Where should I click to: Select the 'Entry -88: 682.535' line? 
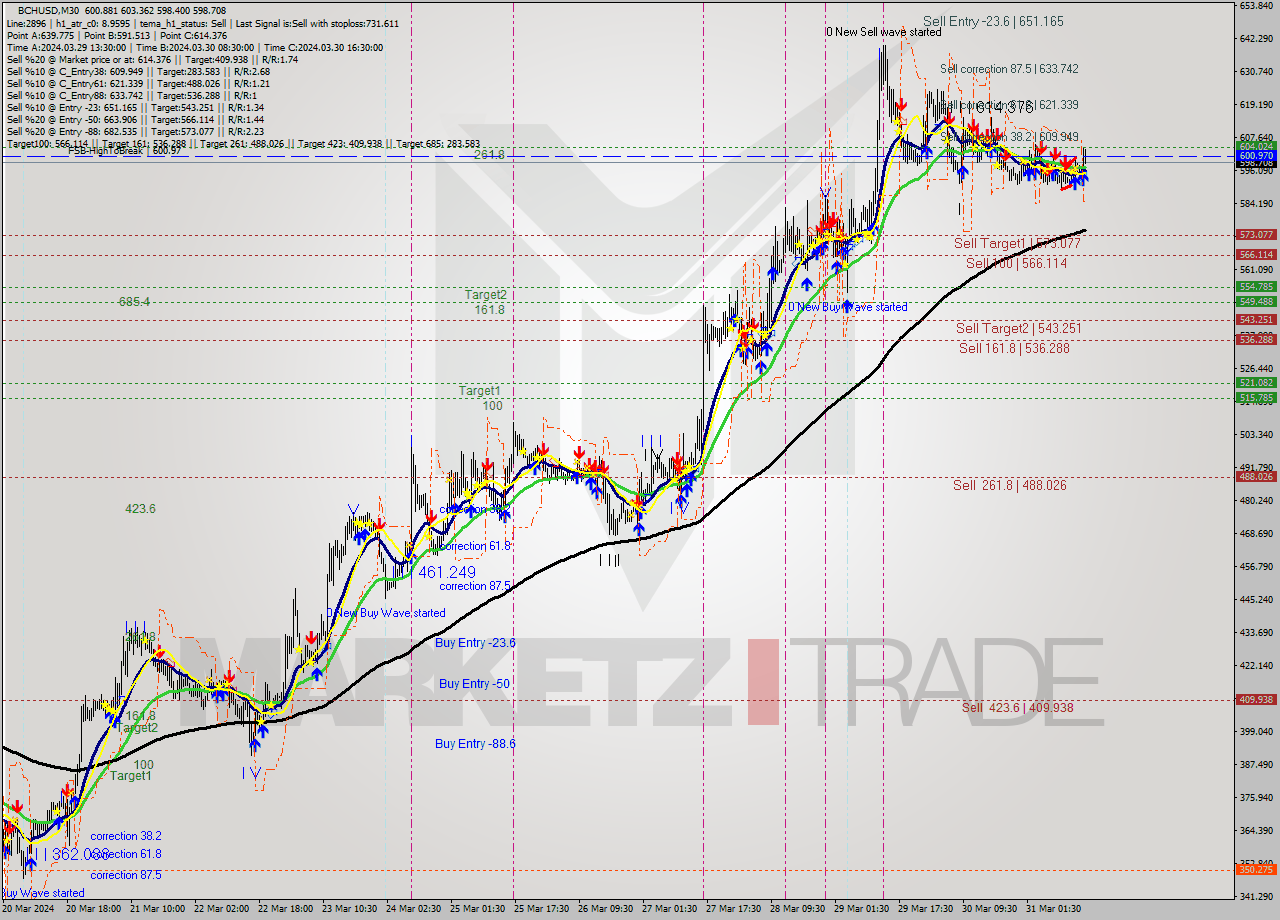point(135,131)
